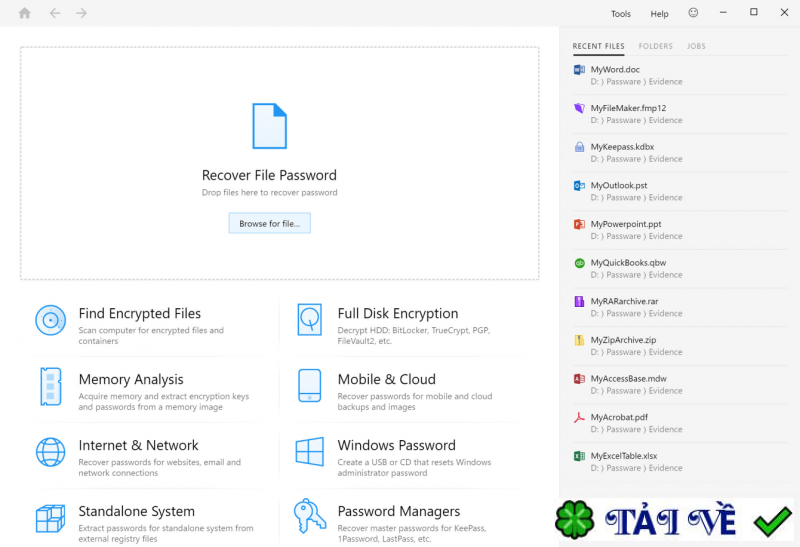Click the Browse for file button
The width and height of the screenshot is (800, 547).
[269, 224]
